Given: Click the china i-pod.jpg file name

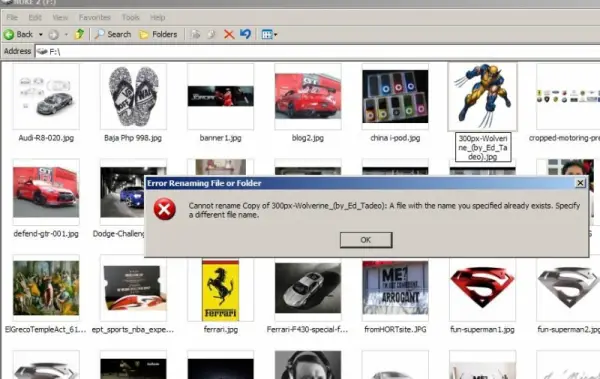Looking at the screenshot, I should coord(395,138).
